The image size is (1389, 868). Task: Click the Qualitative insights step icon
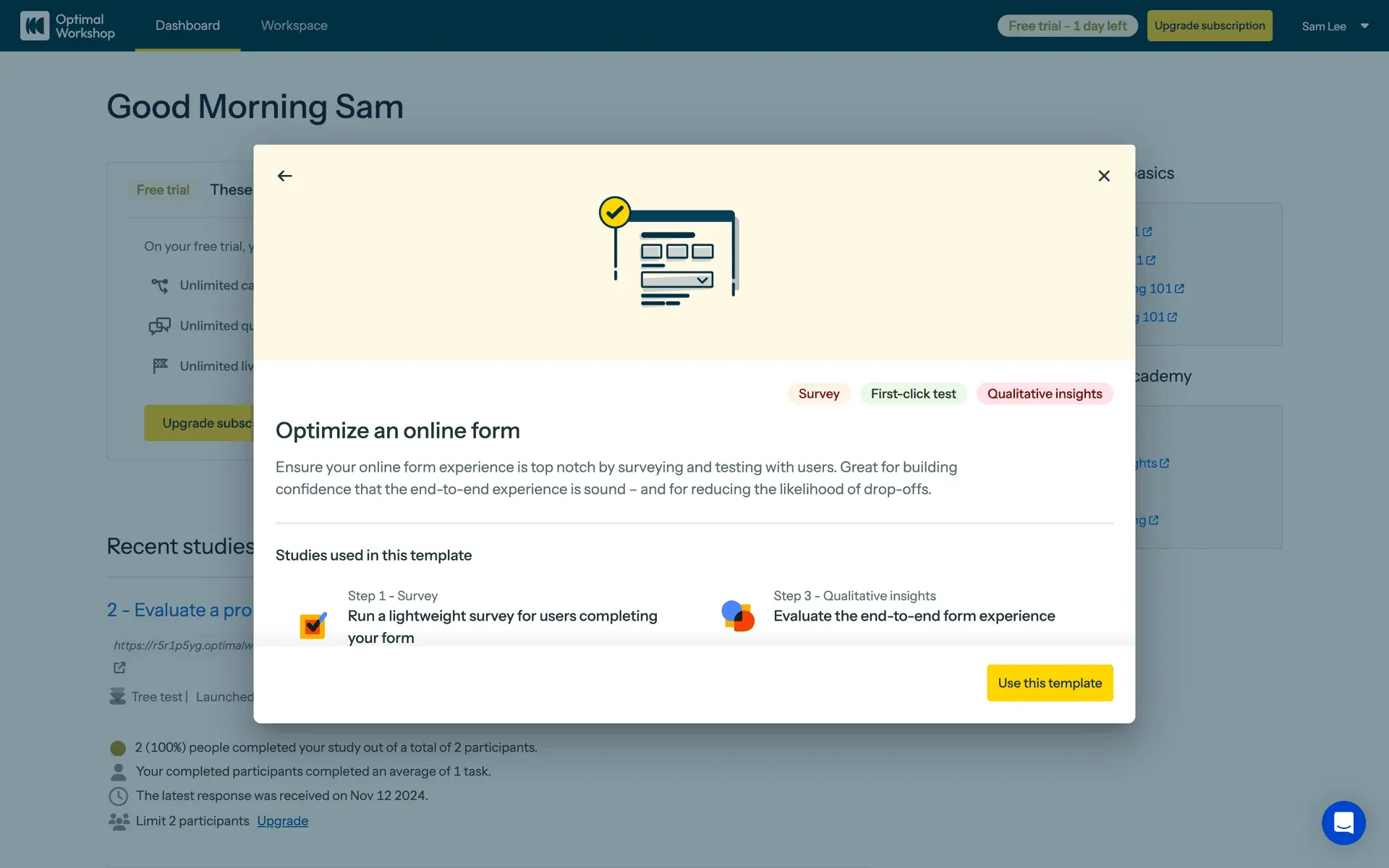[738, 616]
